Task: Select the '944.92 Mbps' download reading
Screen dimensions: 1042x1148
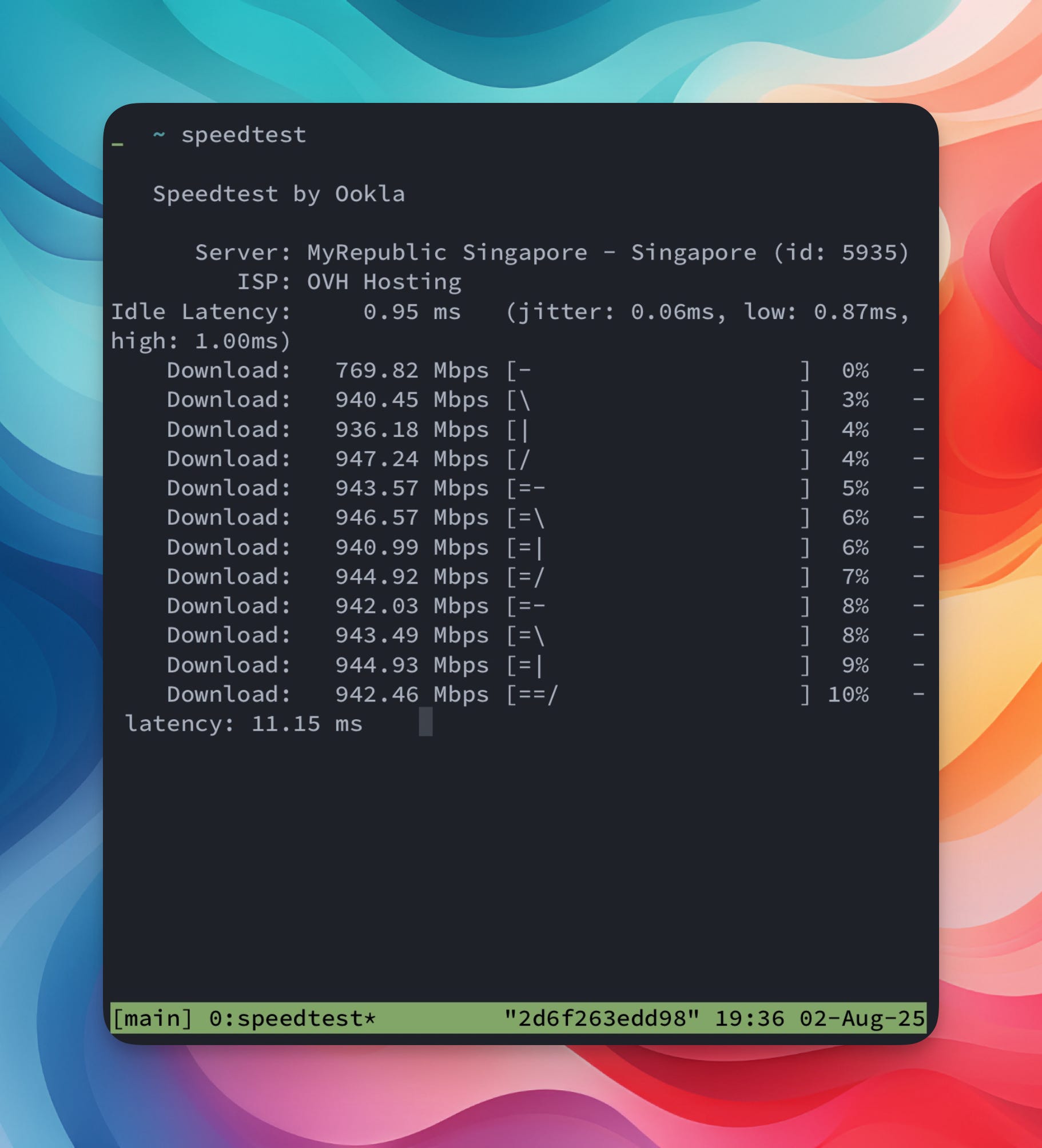Action: coord(412,577)
